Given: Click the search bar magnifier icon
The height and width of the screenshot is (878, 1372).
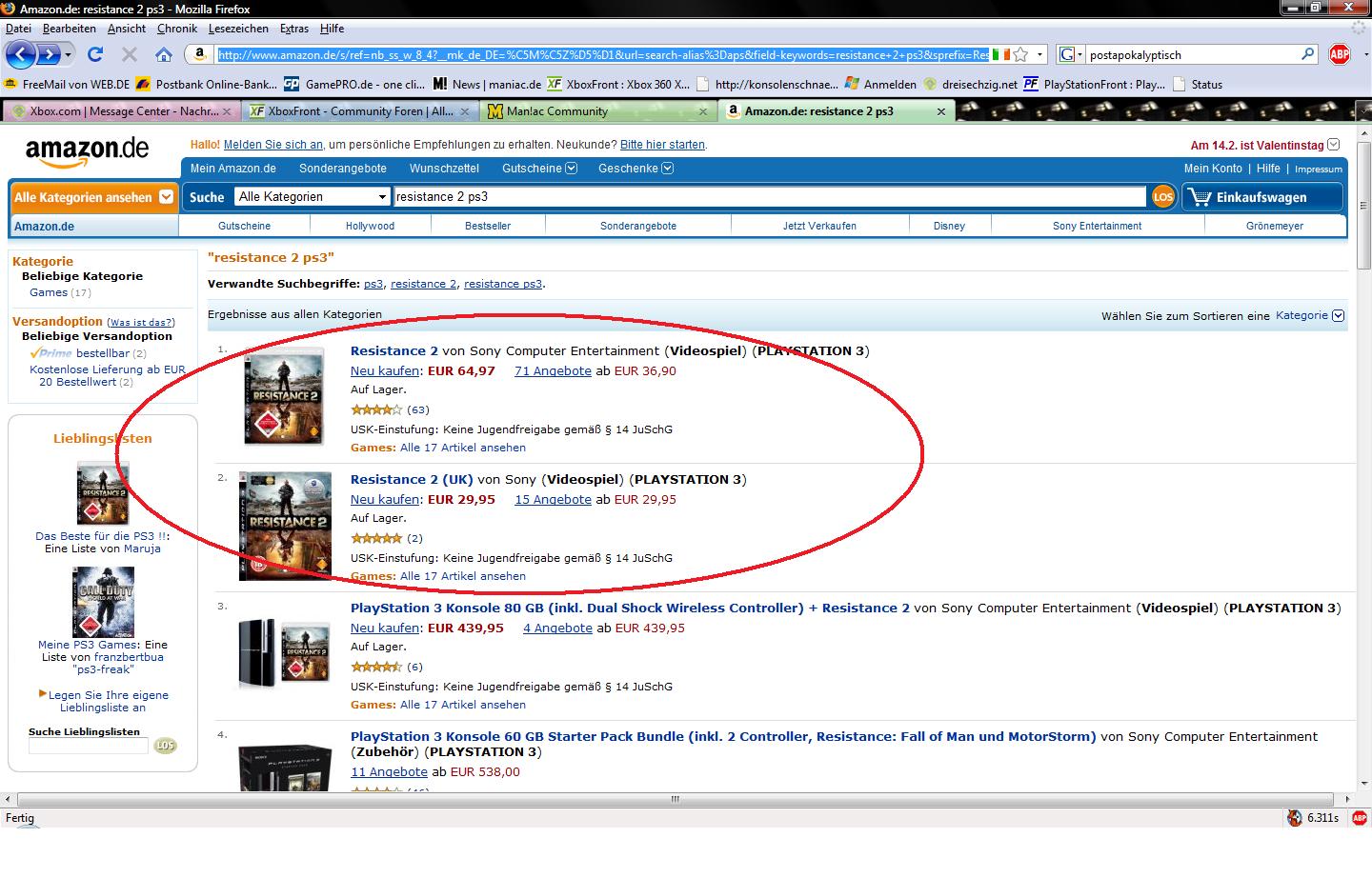Looking at the screenshot, I should pos(1308,54).
